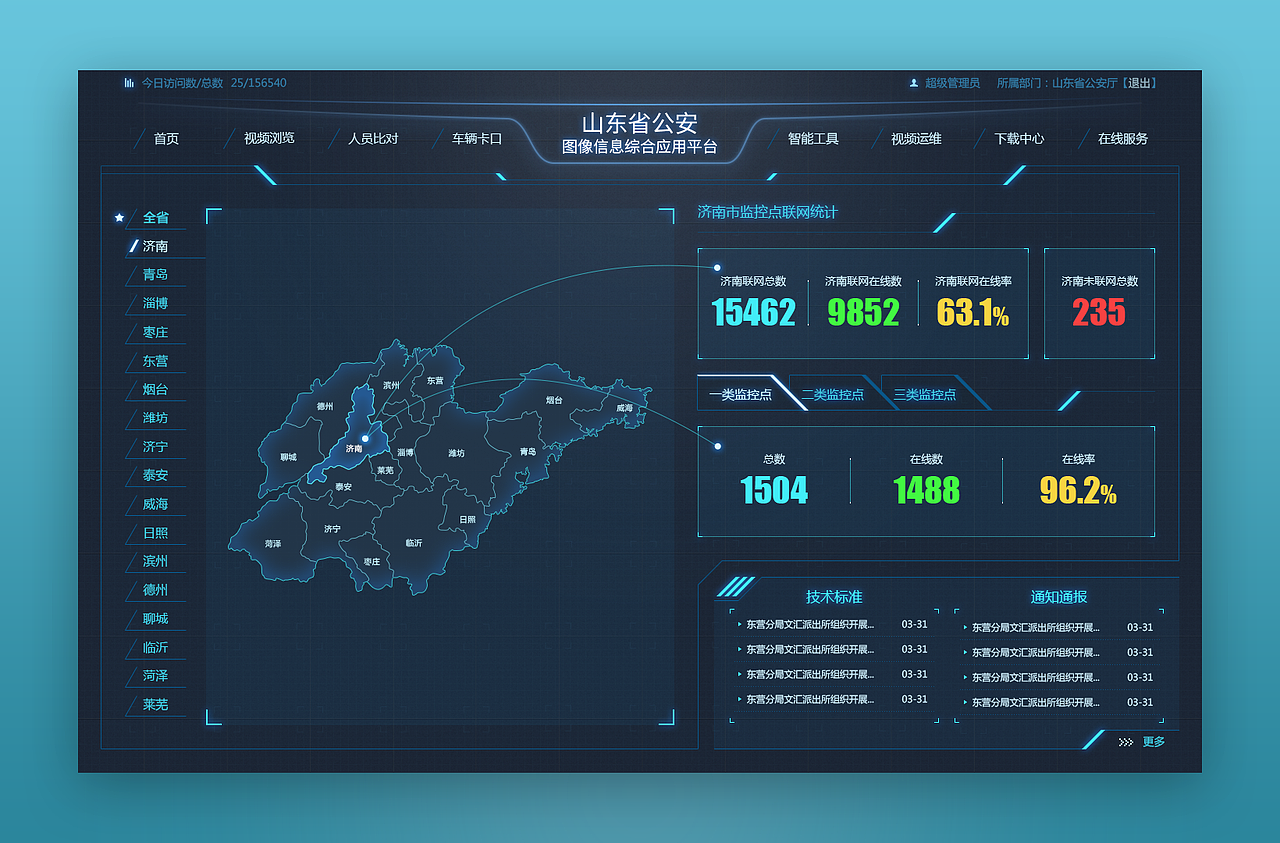Click the 威海 region on the map
1280x843 pixels.
(624, 408)
